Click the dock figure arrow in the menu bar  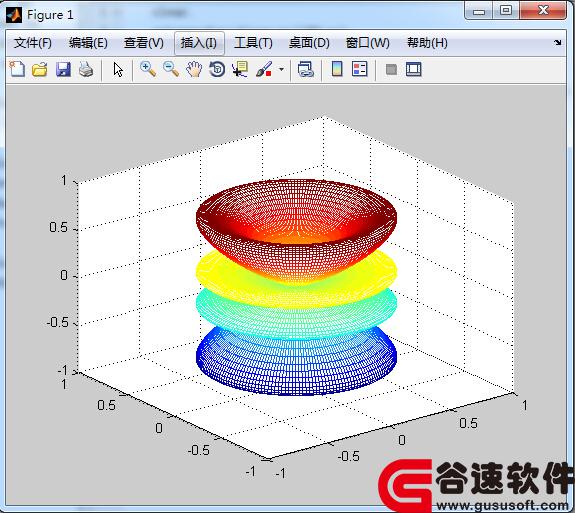(x=558, y=43)
